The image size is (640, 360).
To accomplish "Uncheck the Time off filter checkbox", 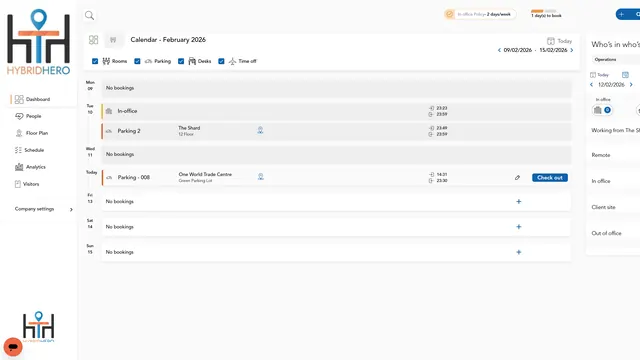I will coord(221,61).
